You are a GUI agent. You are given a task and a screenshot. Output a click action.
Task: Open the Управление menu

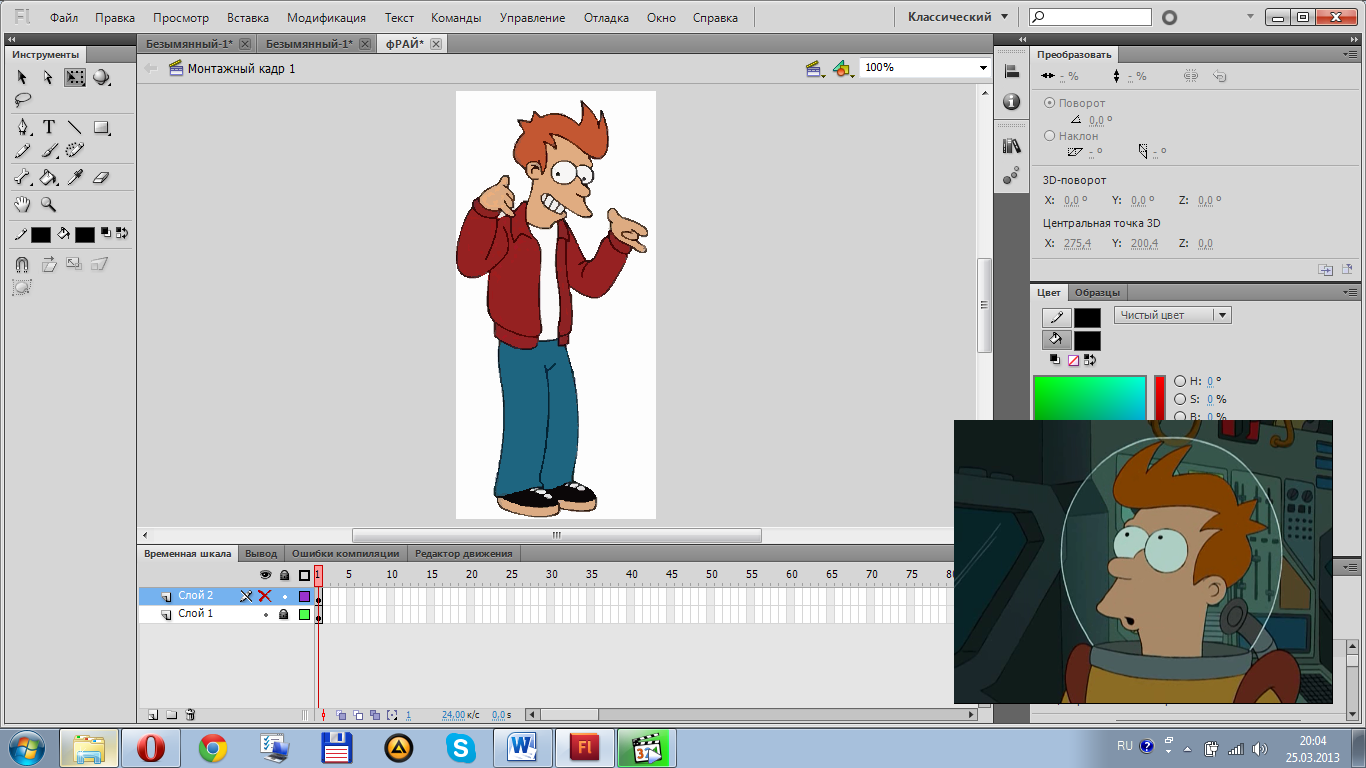(532, 18)
